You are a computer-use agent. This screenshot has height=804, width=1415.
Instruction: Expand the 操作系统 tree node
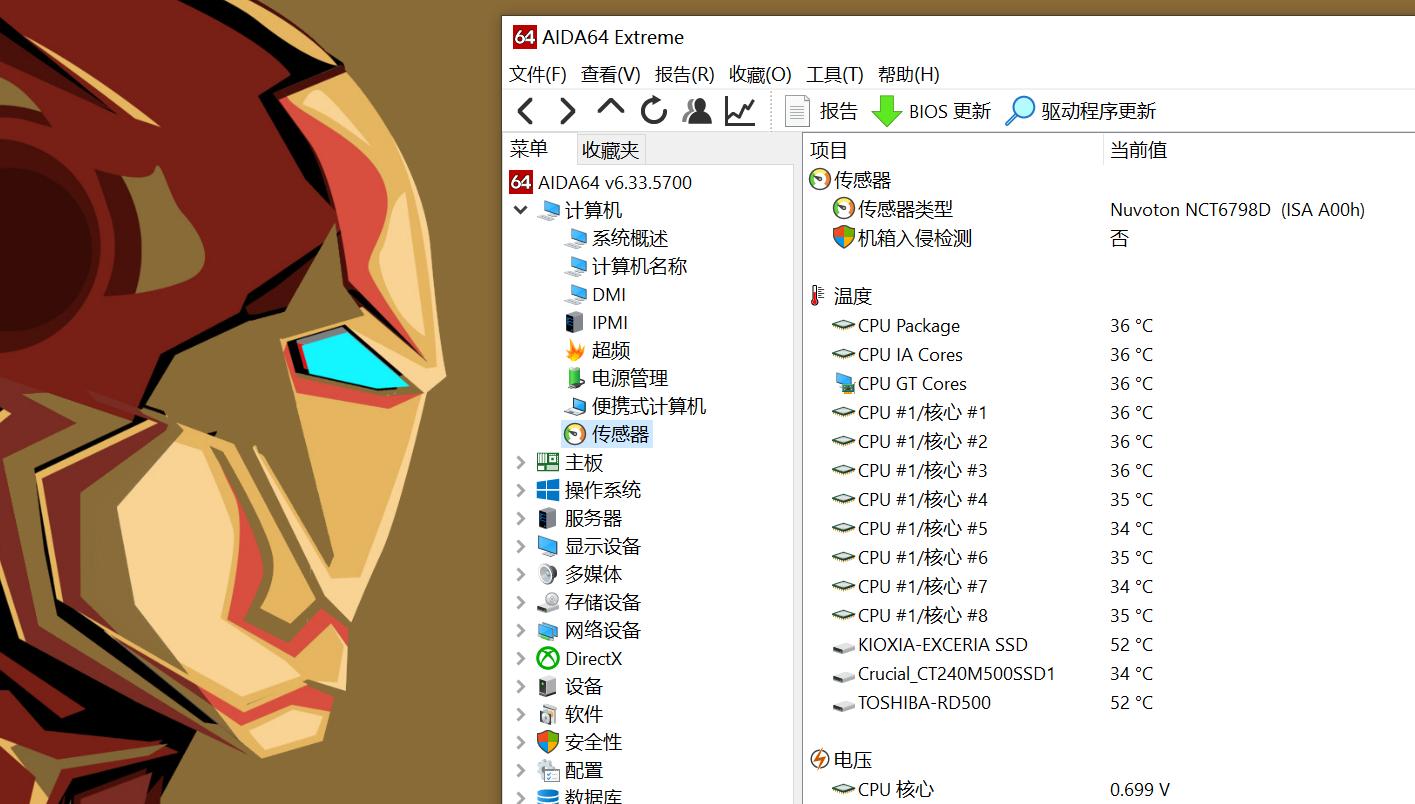point(520,490)
